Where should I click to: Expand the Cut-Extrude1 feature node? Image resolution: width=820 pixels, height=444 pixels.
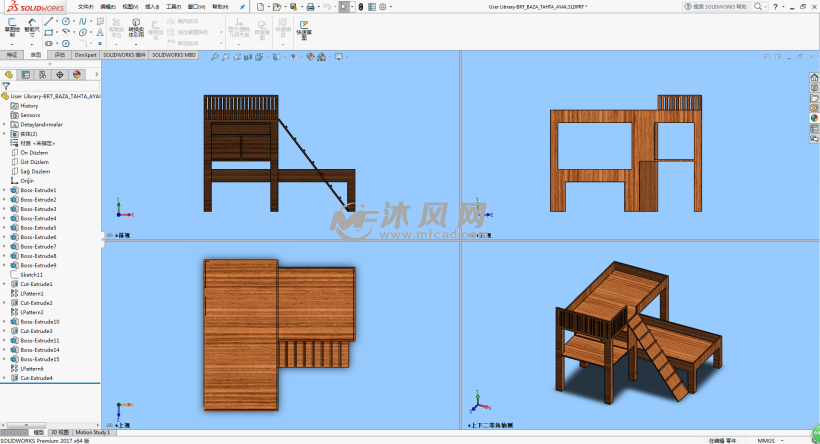tap(4, 284)
